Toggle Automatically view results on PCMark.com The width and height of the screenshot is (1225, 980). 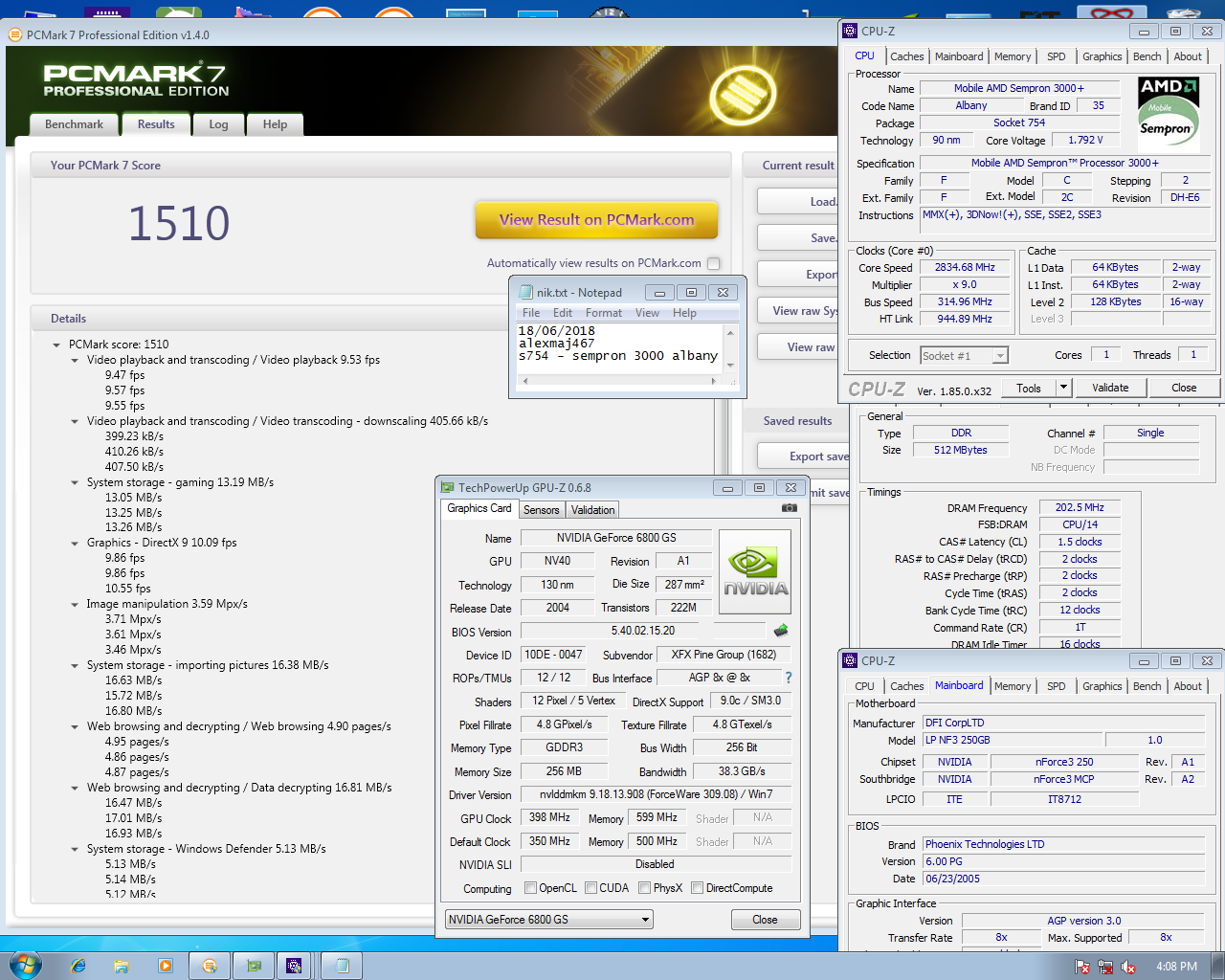pyautogui.click(x=713, y=263)
